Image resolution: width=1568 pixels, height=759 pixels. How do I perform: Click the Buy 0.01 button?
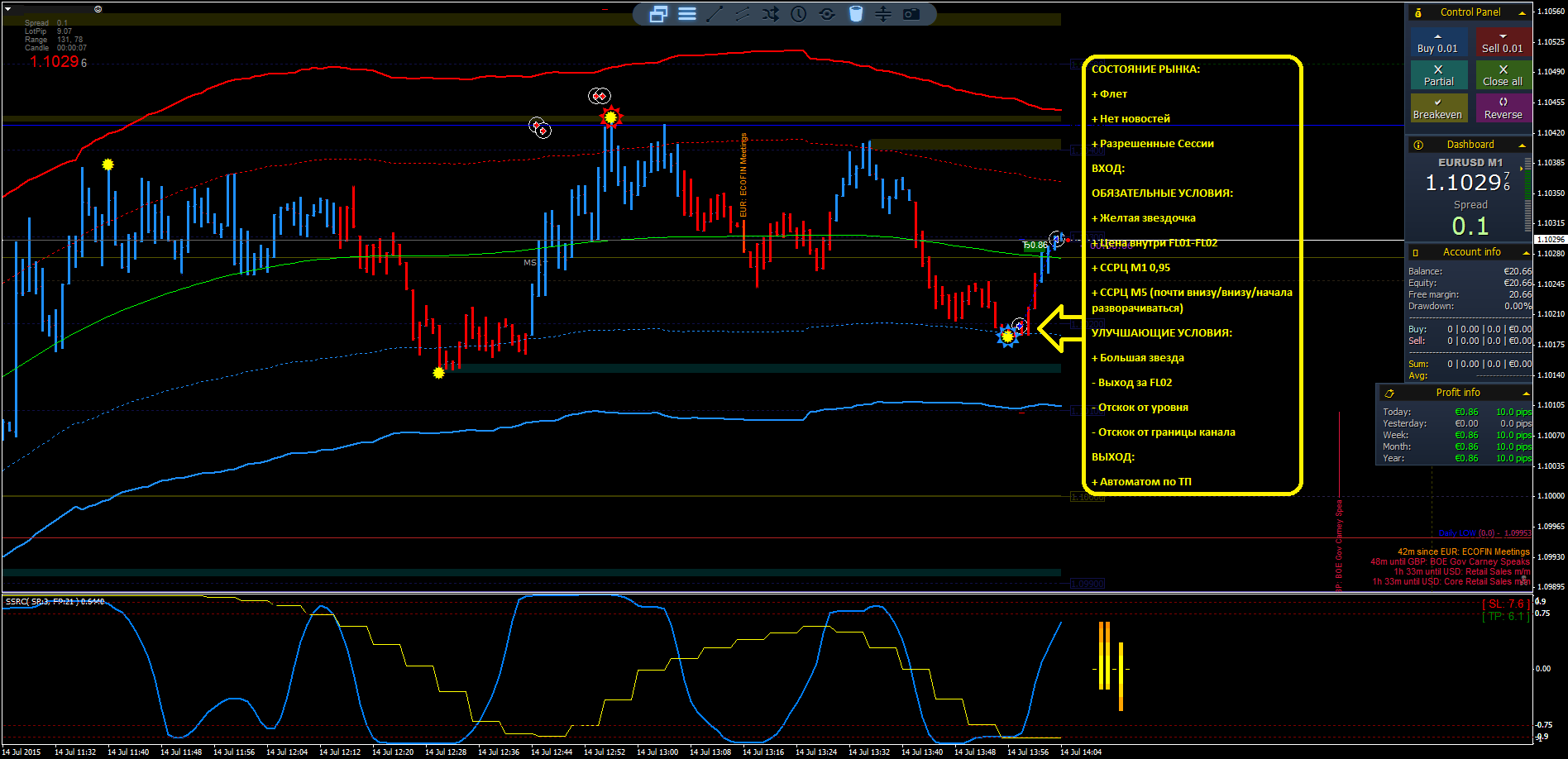(1438, 43)
